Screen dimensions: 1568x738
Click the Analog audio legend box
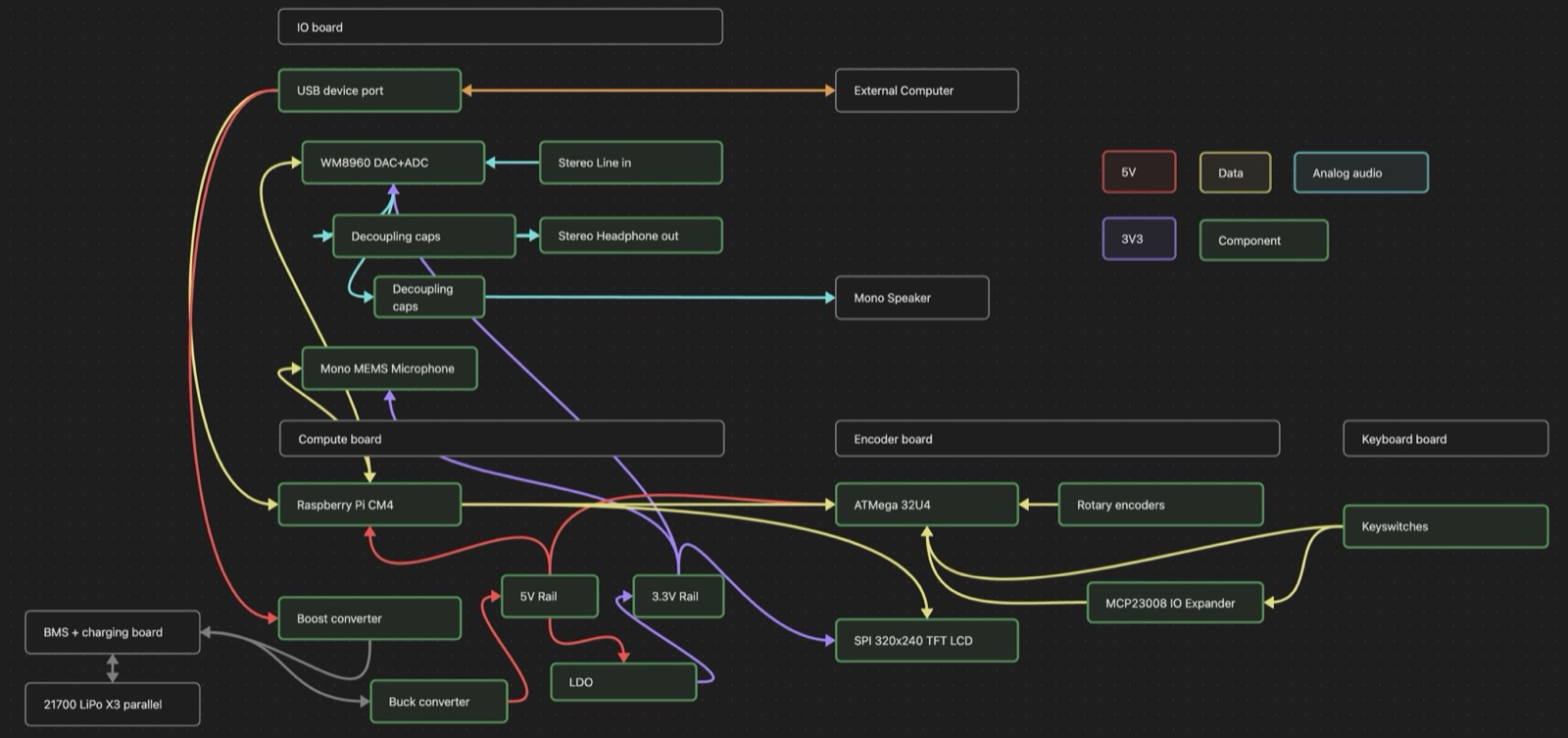[x=1360, y=172]
